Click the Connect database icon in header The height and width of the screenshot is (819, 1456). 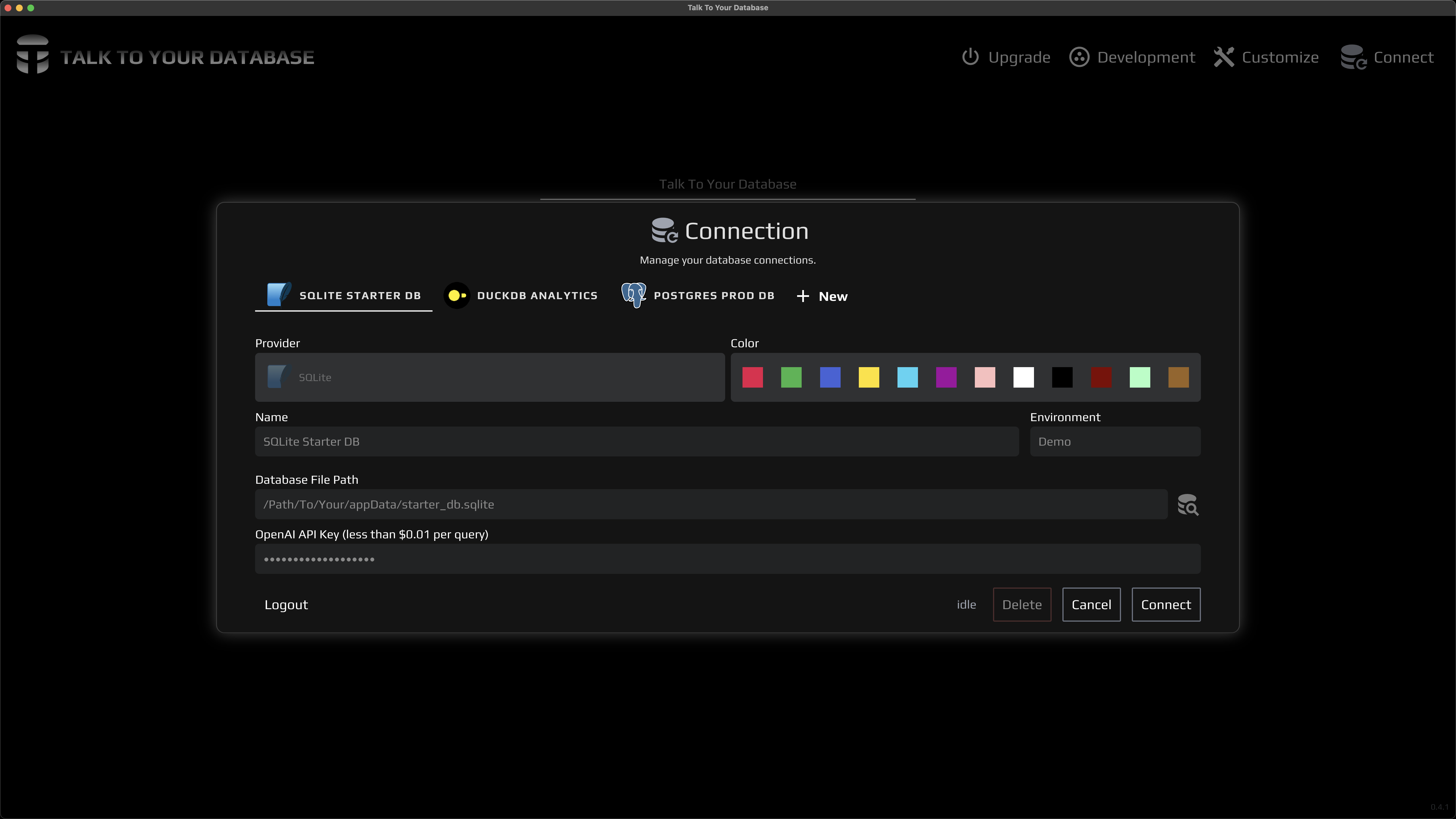[x=1354, y=57]
